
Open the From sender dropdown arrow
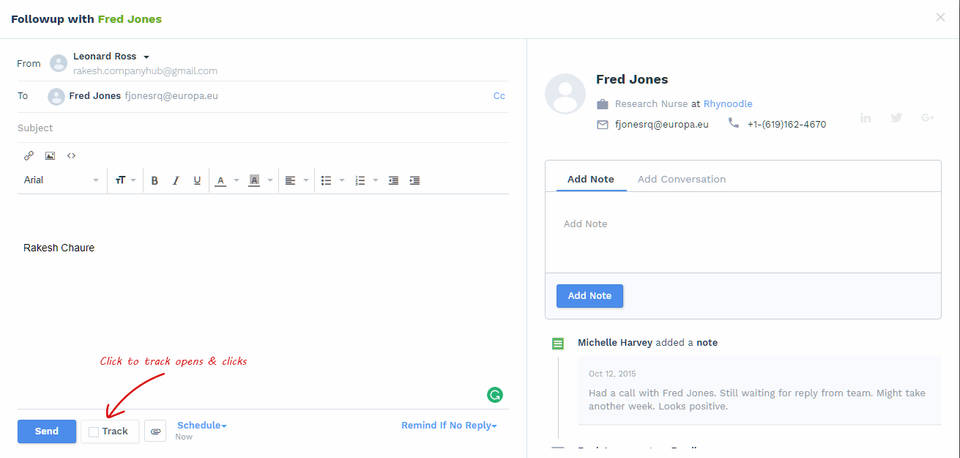(x=146, y=57)
